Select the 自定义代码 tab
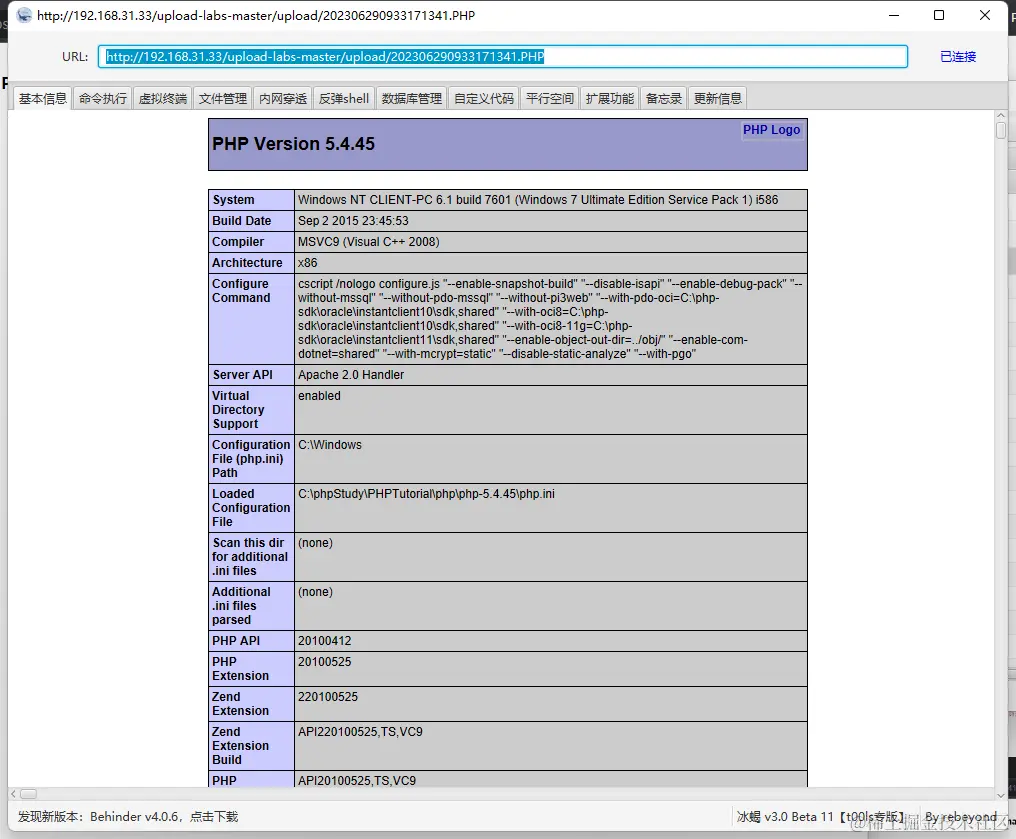The height and width of the screenshot is (839, 1016). (x=484, y=98)
